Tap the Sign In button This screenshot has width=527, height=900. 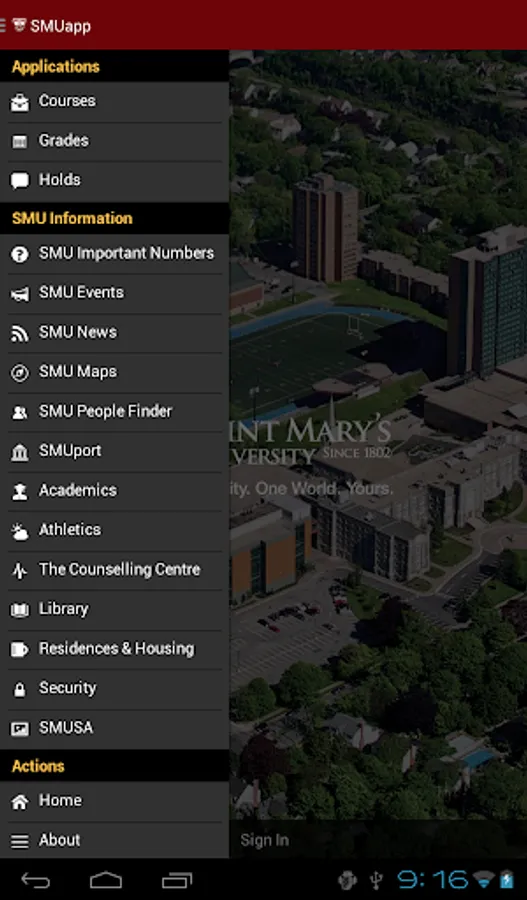[265, 840]
